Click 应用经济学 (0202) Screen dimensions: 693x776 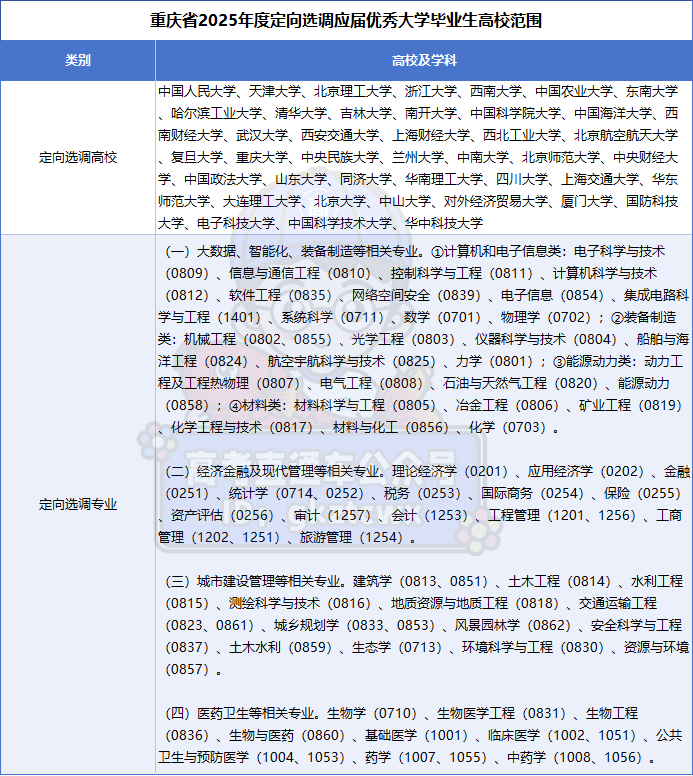pos(586,471)
